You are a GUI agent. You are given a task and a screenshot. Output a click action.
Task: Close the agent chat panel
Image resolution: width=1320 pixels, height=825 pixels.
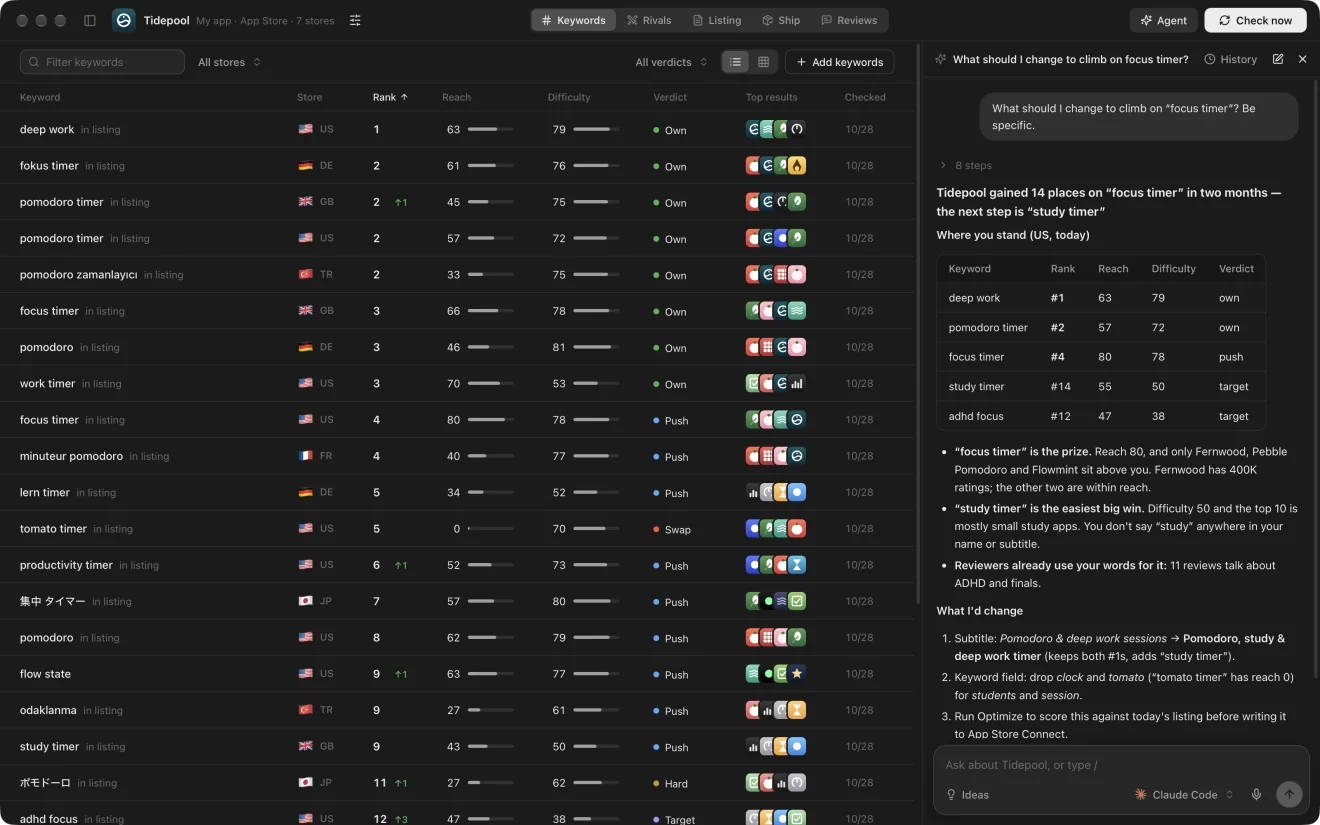1302,59
